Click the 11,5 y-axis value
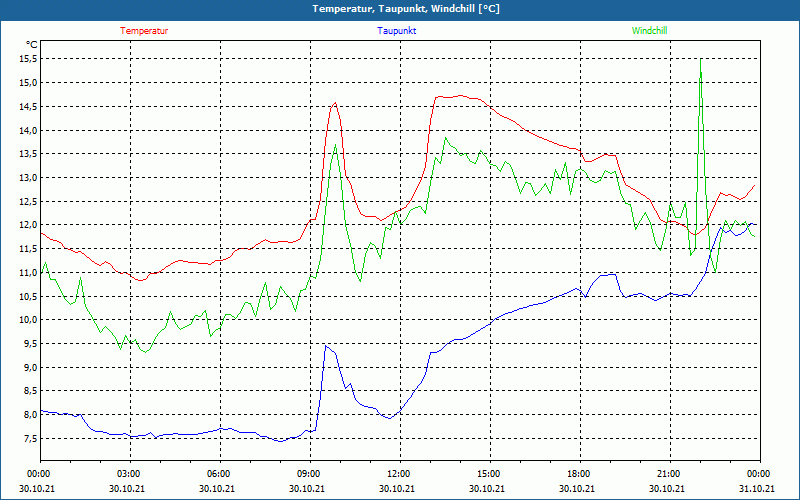The height and width of the screenshot is (500, 800). [x=29, y=249]
